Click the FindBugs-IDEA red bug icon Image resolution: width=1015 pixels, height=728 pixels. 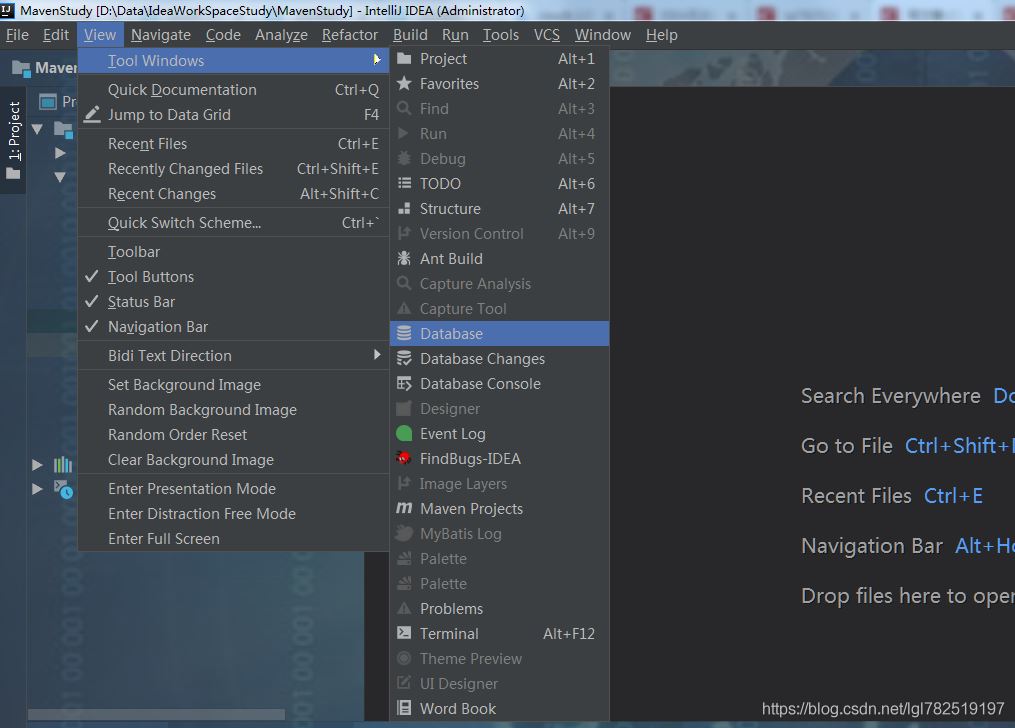click(x=404, y=459)
